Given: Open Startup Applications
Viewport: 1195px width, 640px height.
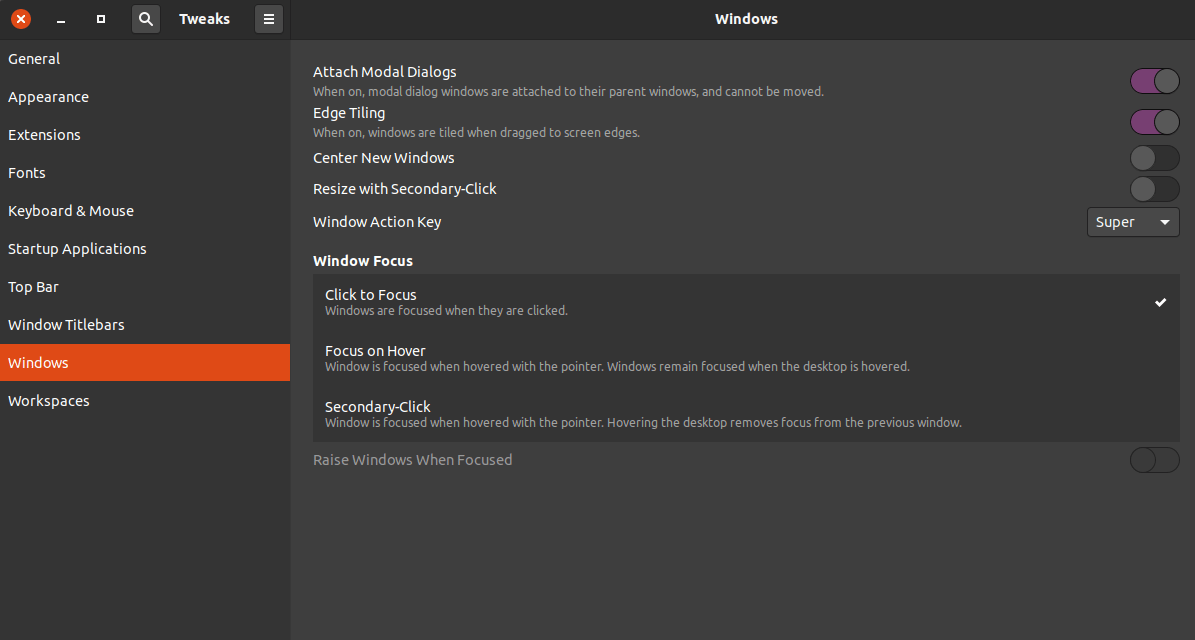Looking at the screenshot, I should coord(77,248).
